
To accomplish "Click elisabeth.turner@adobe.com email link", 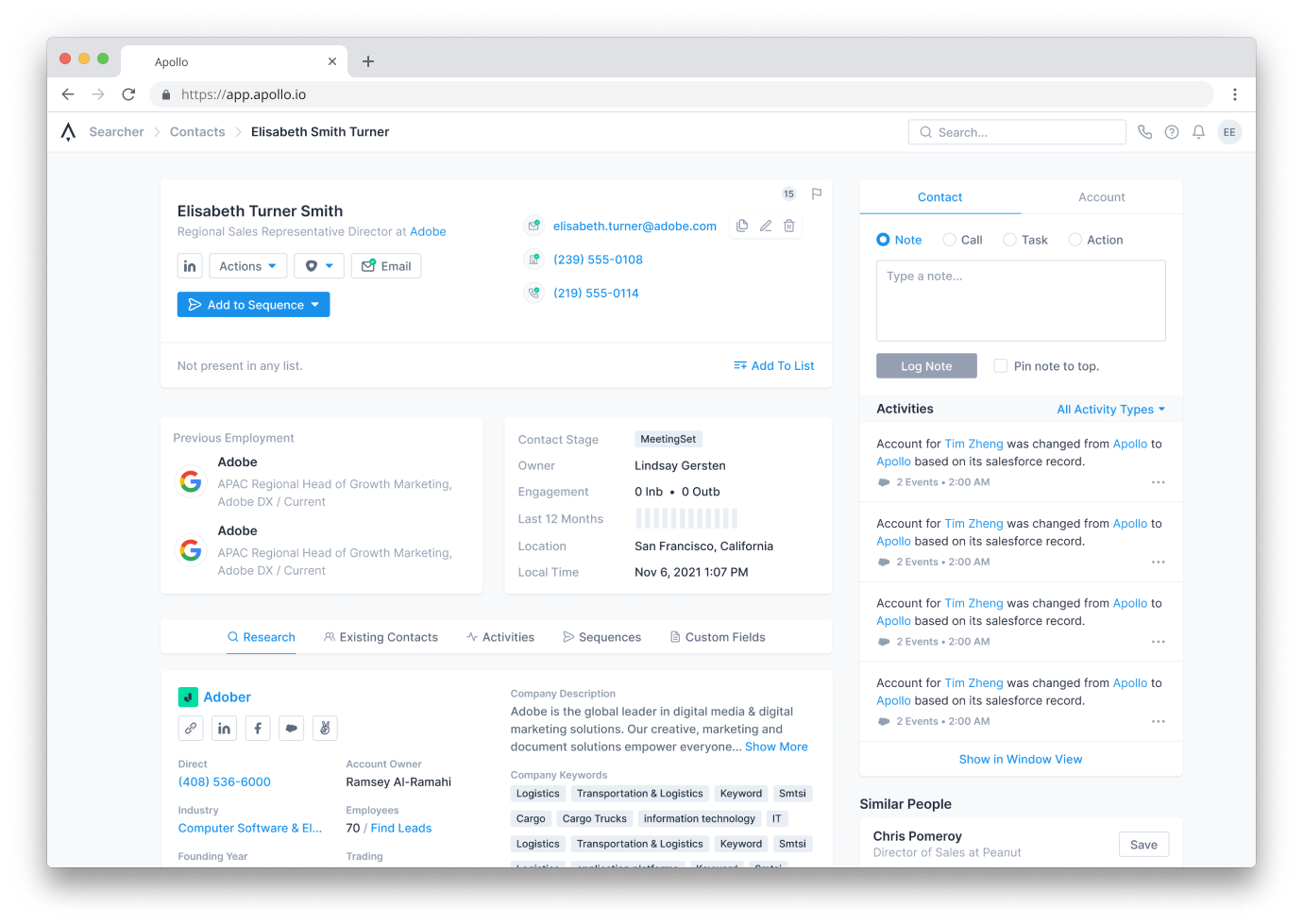I will click(x=635, y=227).
